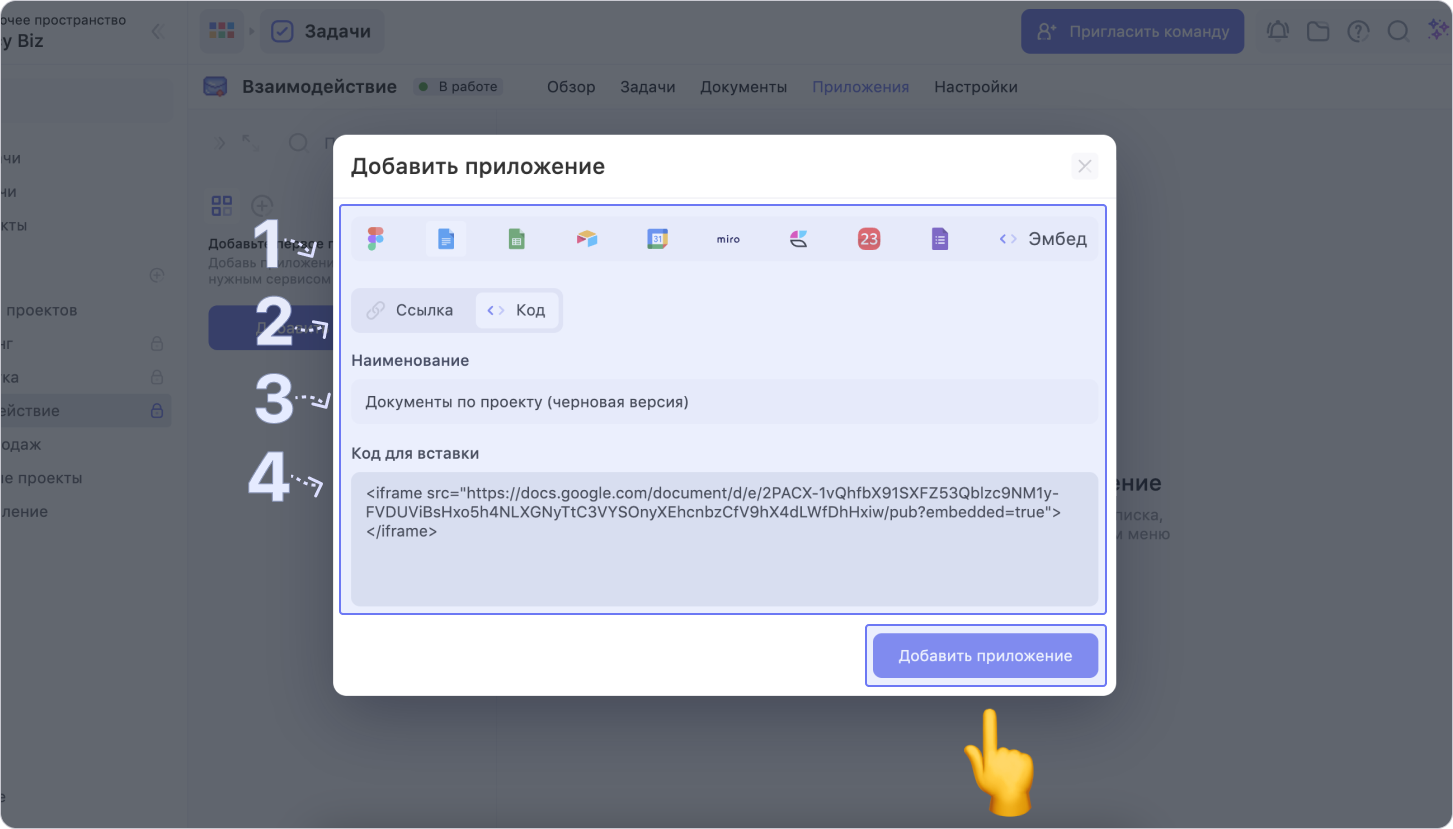Choose the Google Calendar icon
1453x829 pixels.
click(657, 239)
